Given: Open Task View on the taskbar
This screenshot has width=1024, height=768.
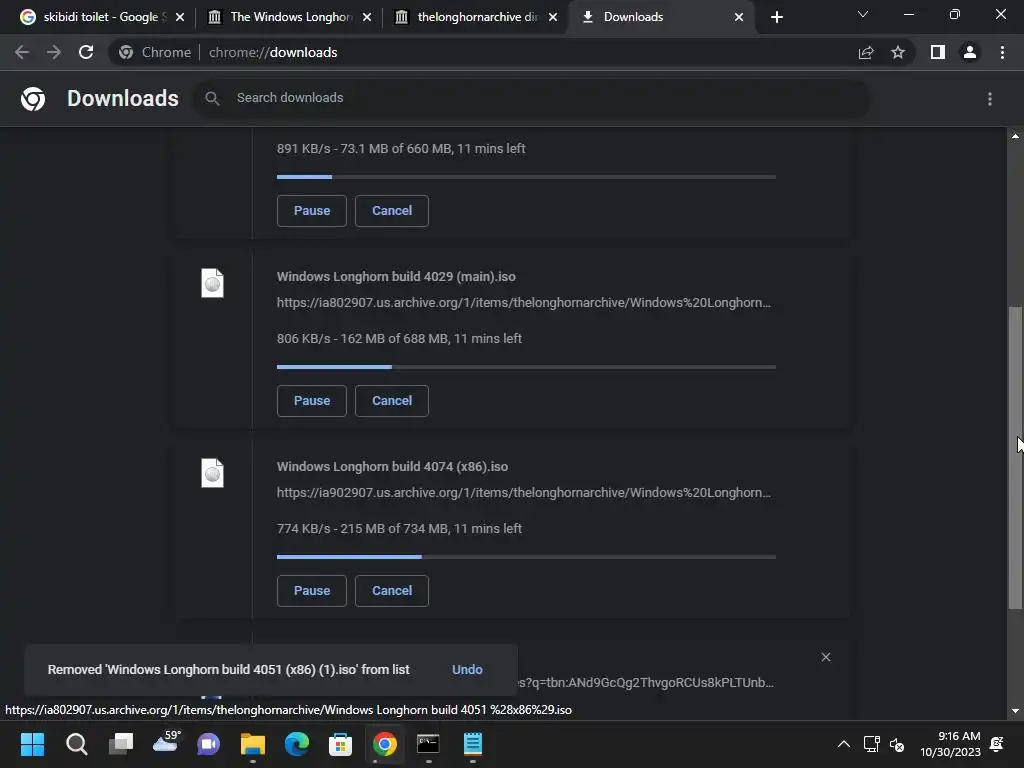Looking at the screenshot, I should pyautogui.click(x=121, y=744).
